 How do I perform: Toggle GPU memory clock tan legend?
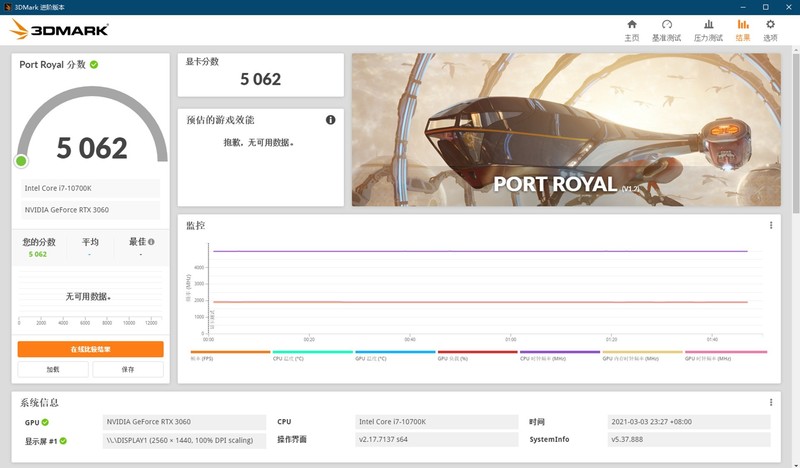(643, 352)
